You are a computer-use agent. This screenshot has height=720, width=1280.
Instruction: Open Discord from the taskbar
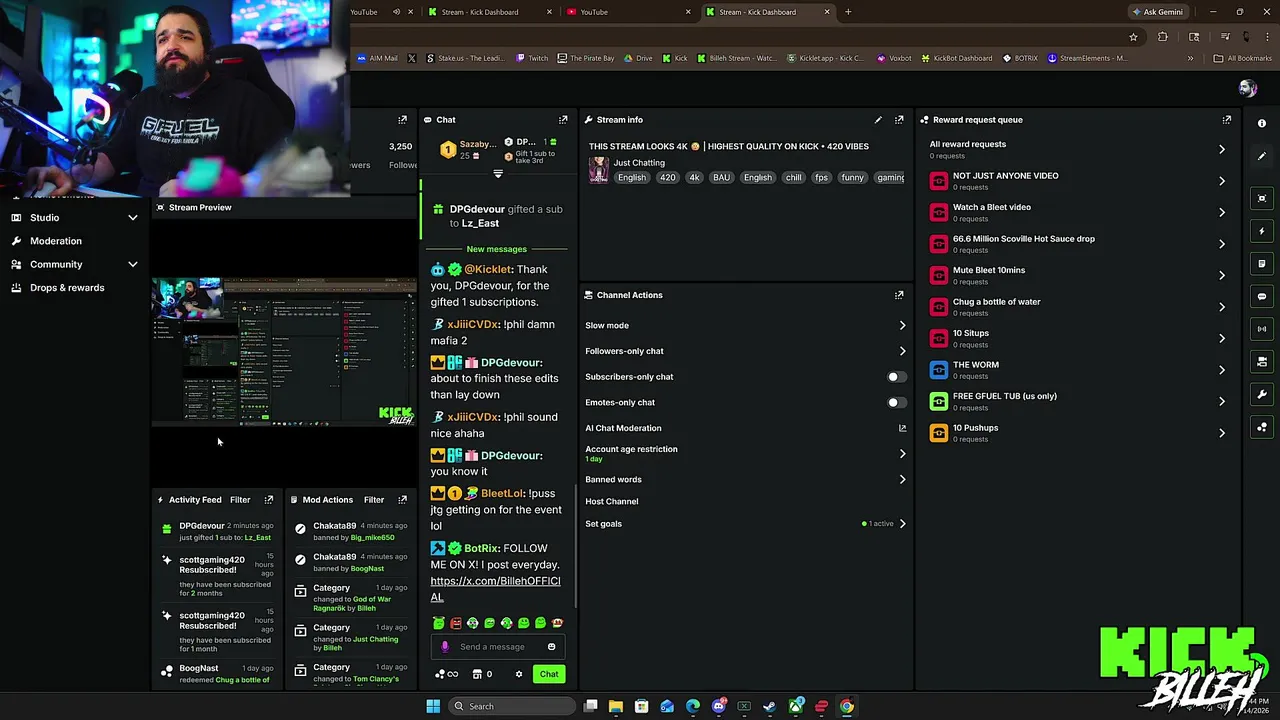tap(718, 706)
